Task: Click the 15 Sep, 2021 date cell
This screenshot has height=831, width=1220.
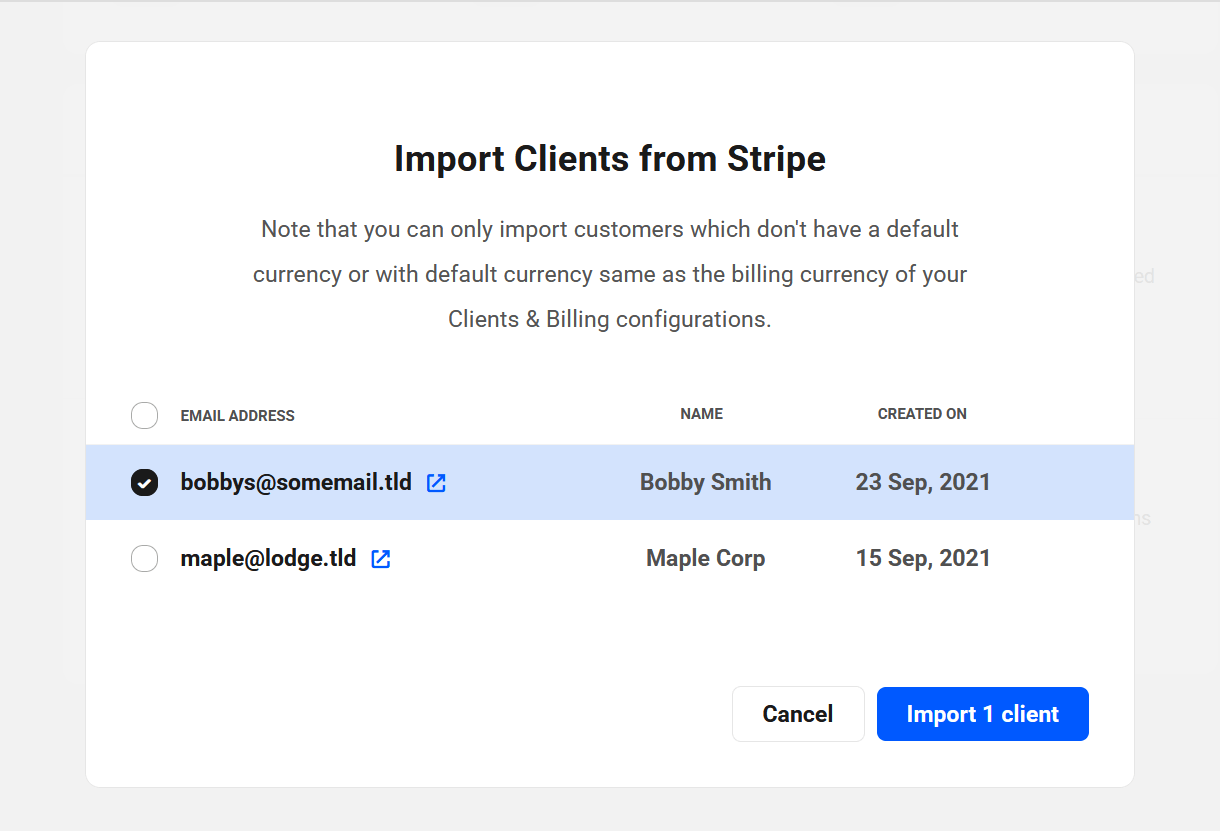Action: tap(923, 558)
